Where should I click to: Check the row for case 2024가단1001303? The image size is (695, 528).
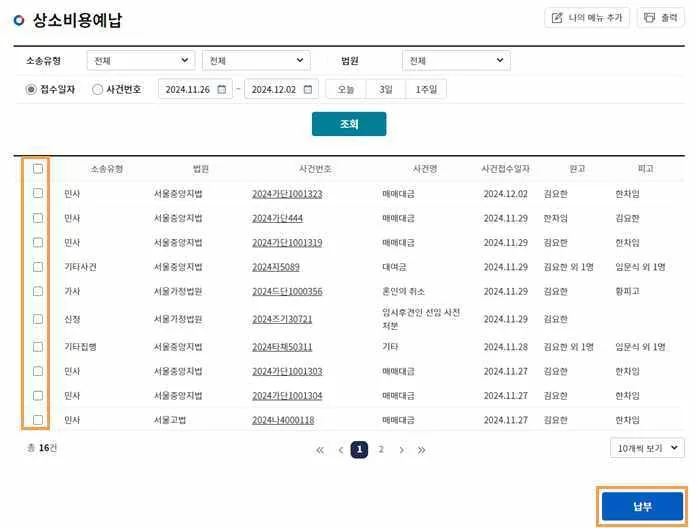(x=38, y=371)
